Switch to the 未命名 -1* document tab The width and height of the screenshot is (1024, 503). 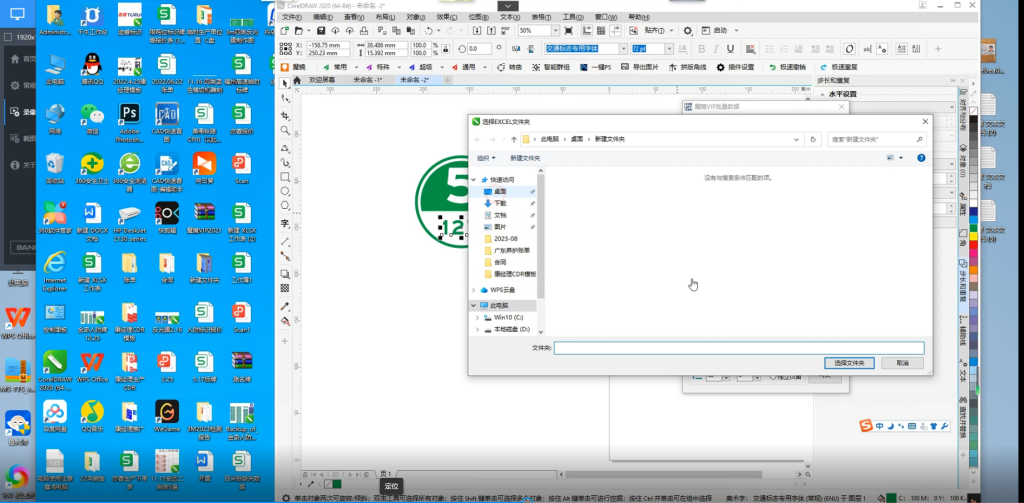[x=367, y=79]
